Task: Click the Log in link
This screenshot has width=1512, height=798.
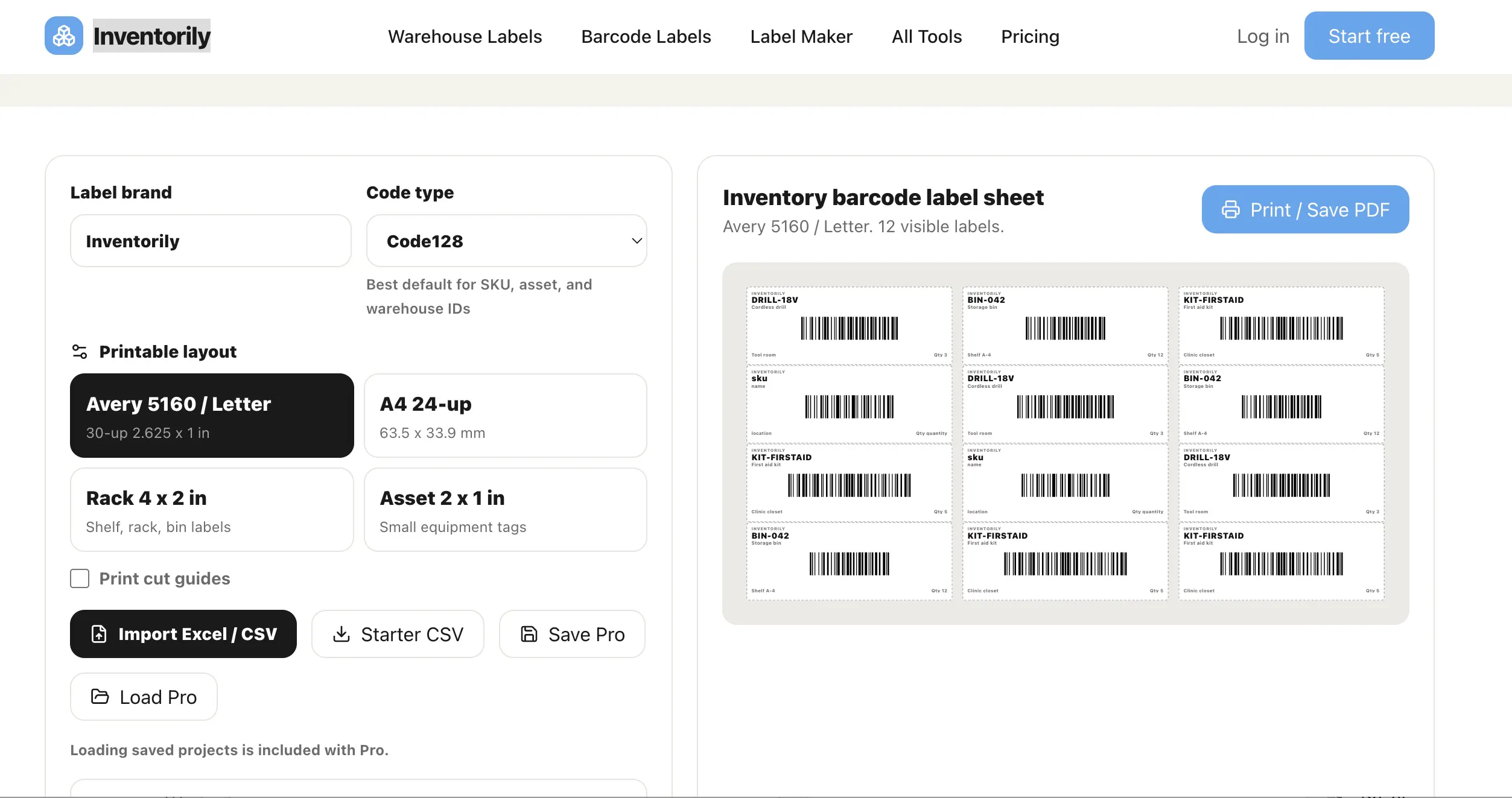Action: 1263,36
